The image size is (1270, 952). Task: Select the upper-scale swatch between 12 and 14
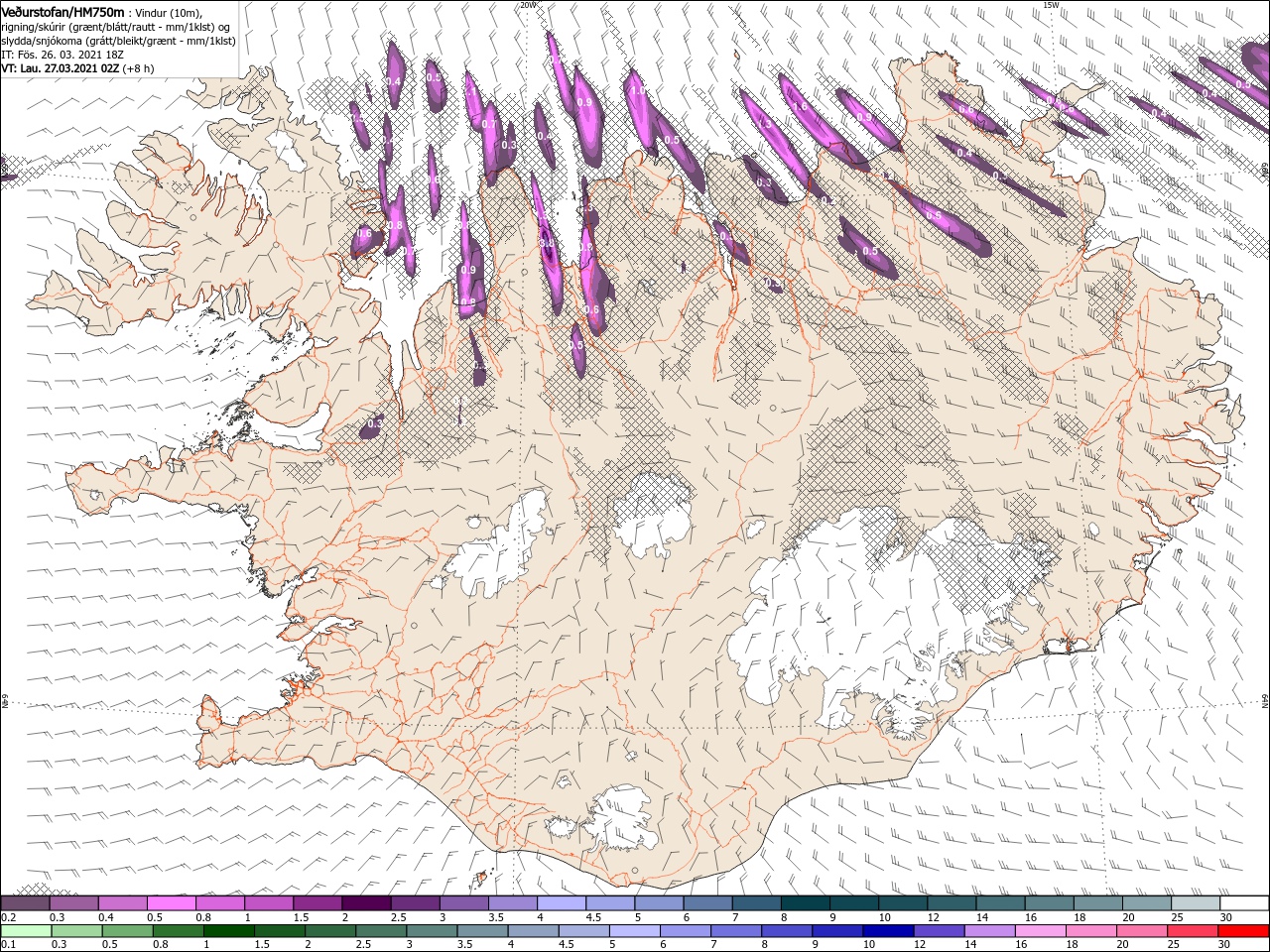coord(952,903)
